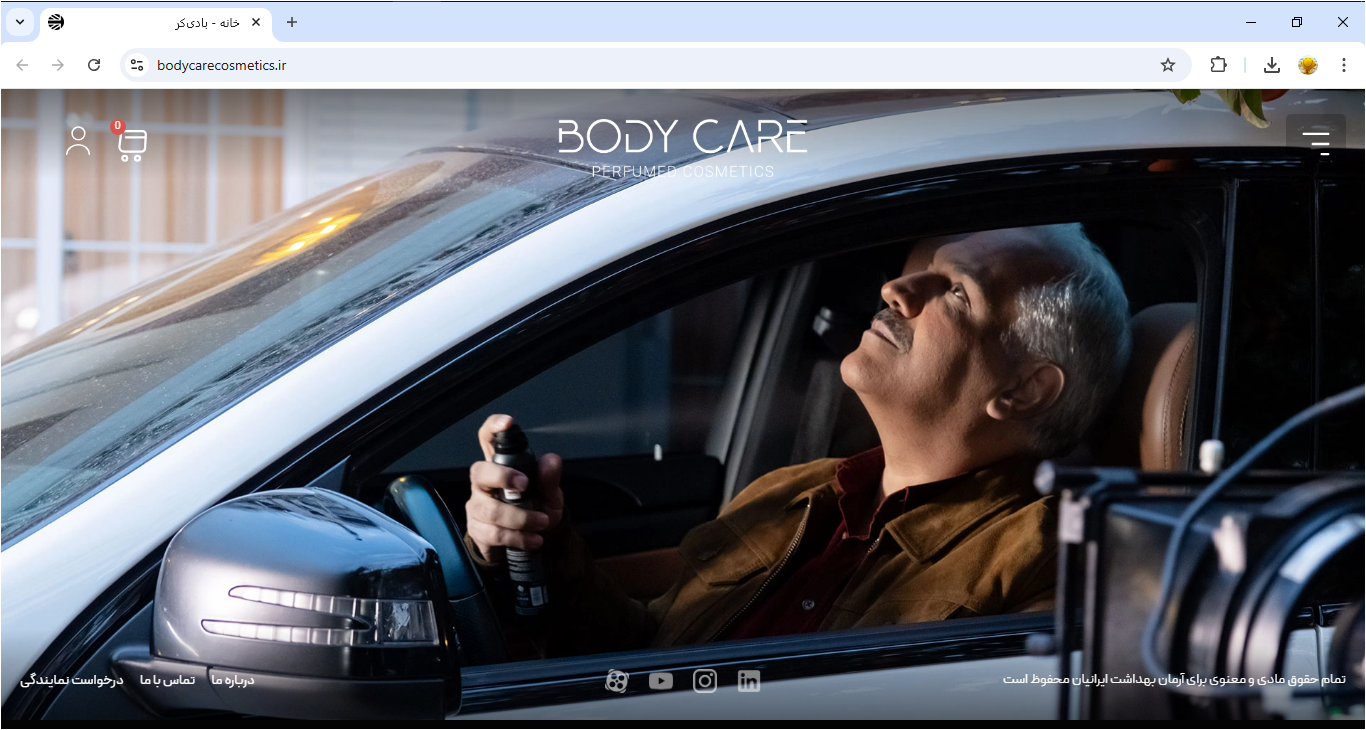
Task: Open the tab search dropdown arrow
Action: click(19, 22)
